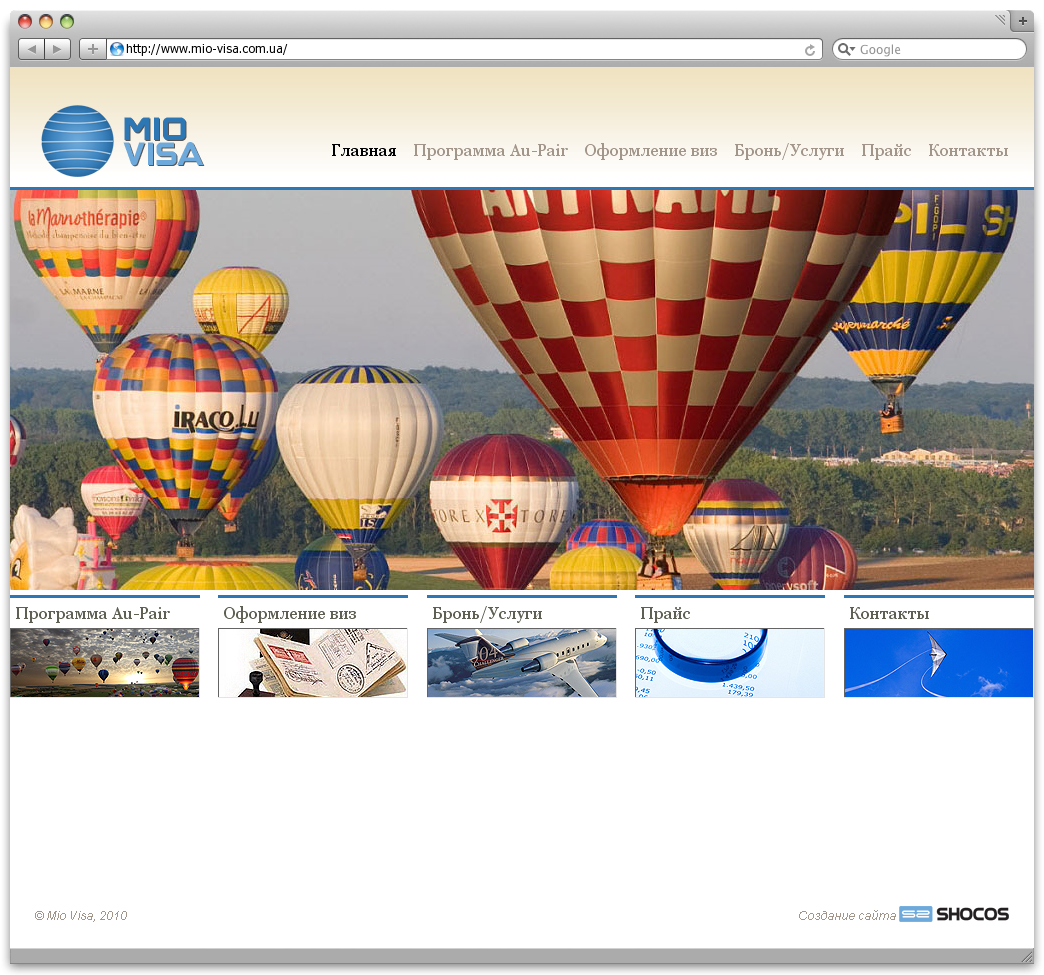
Task: Click the © Mio Visa, 2010 footer text
Action: pyautogui.click(x=81, y=916)
